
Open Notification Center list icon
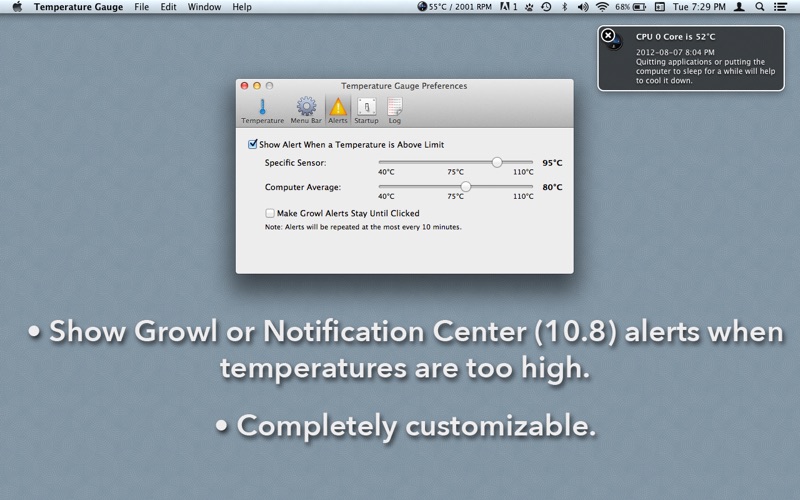781,7
